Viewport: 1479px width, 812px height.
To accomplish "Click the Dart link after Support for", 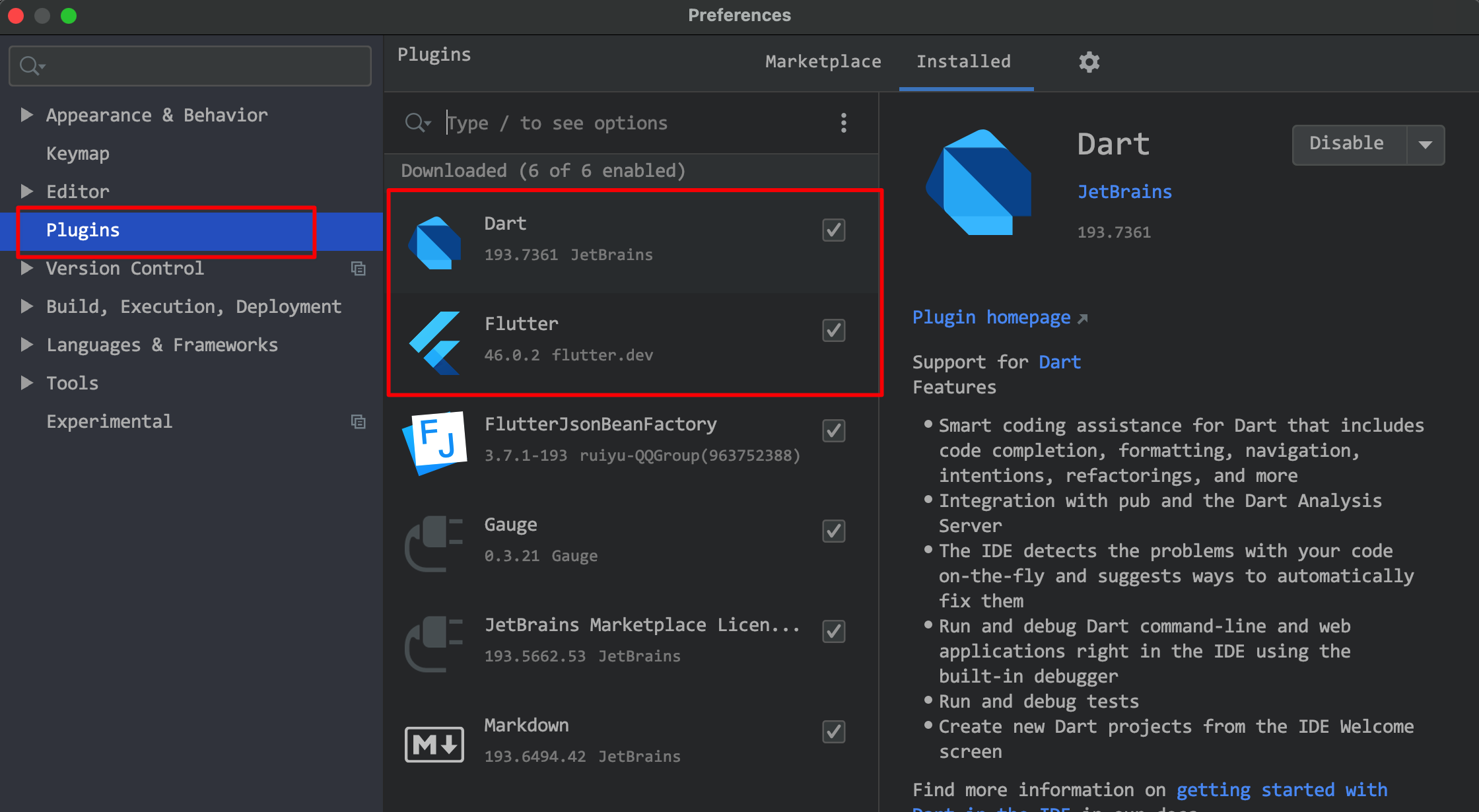I will 1060,362.
